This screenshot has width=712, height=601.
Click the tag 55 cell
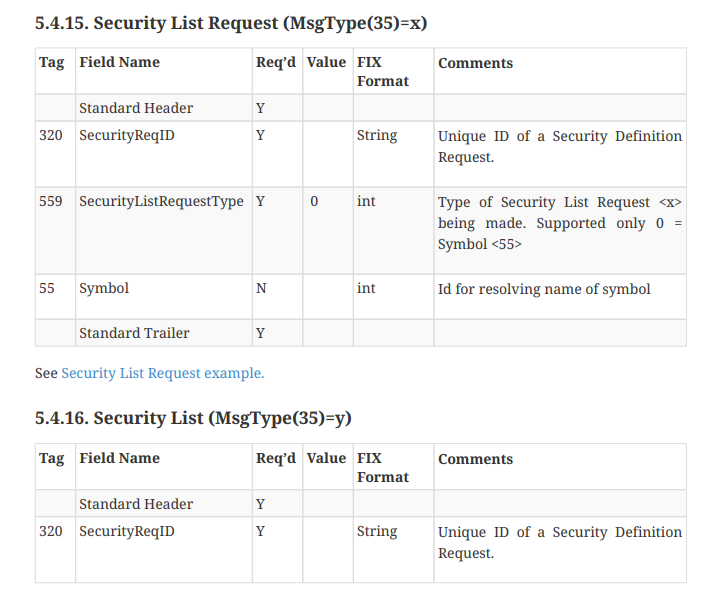pyautogui.click(x=55, y=297)
